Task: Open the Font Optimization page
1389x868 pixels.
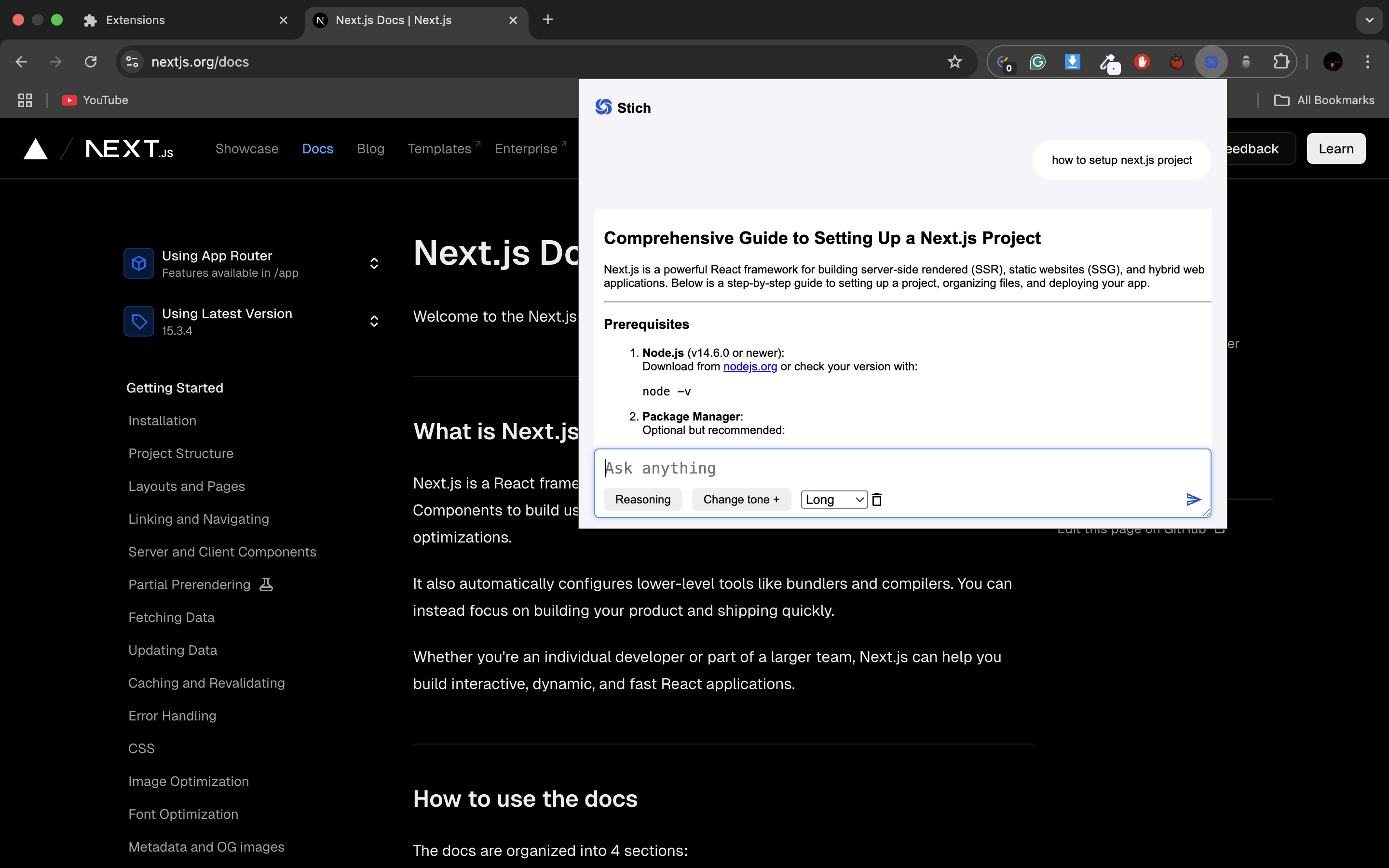Action: pyautogui.click(x=183, y=814)
